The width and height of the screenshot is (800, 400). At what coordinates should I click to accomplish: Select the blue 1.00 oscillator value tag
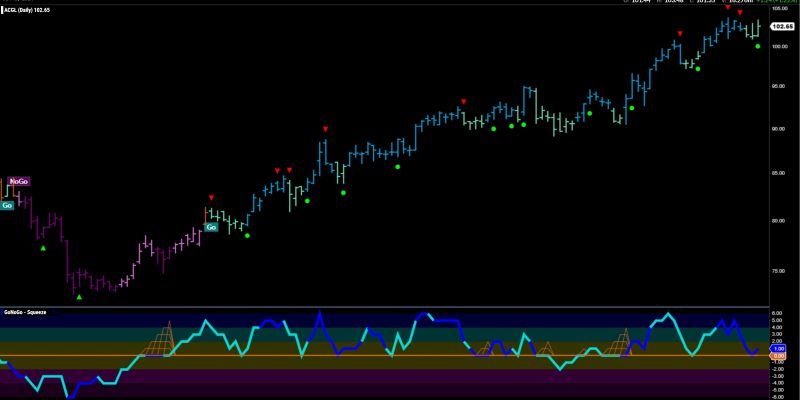(779, 348)
